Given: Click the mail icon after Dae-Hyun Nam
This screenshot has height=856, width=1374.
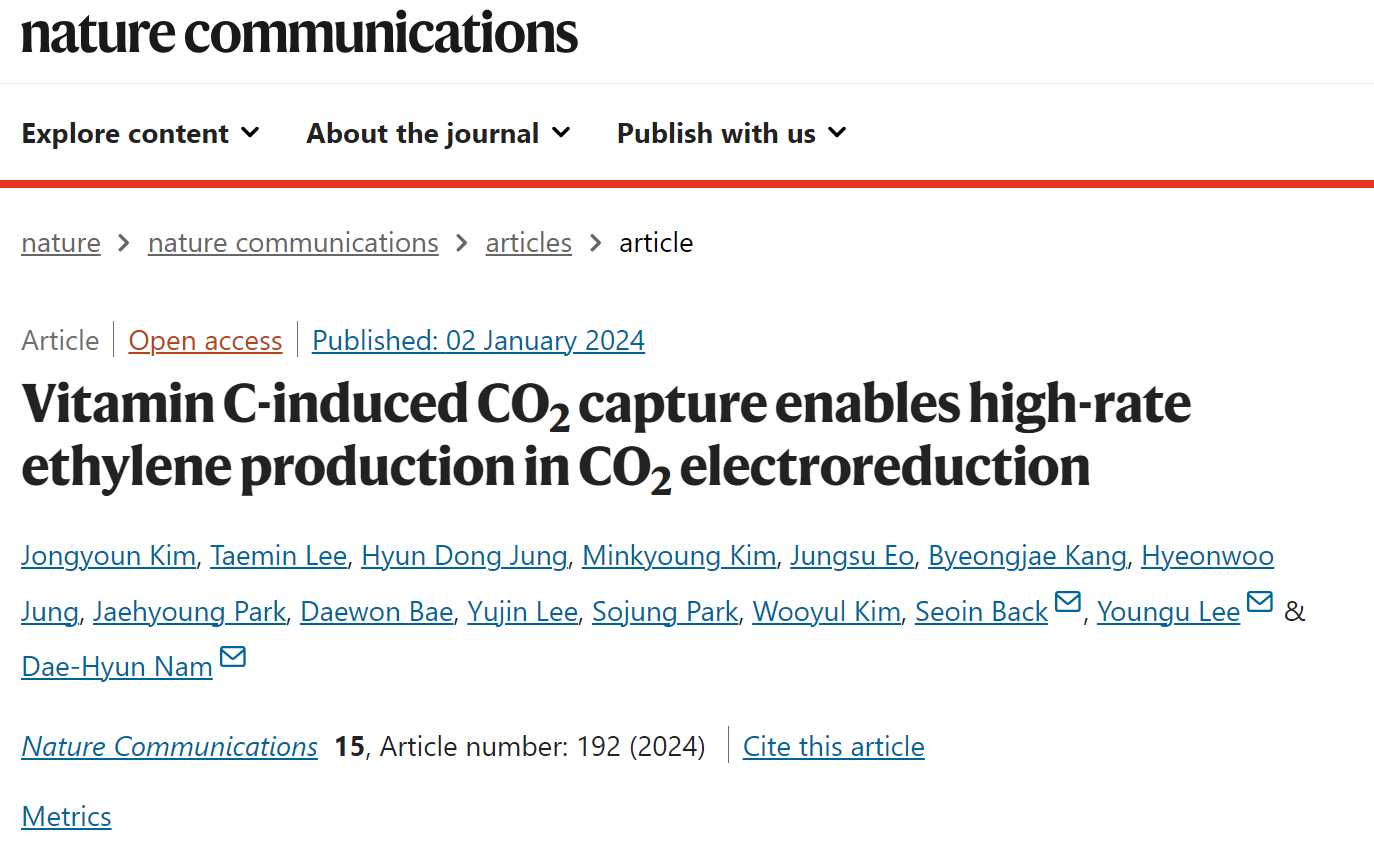Looking at the screenshot, I should (233, 657).
